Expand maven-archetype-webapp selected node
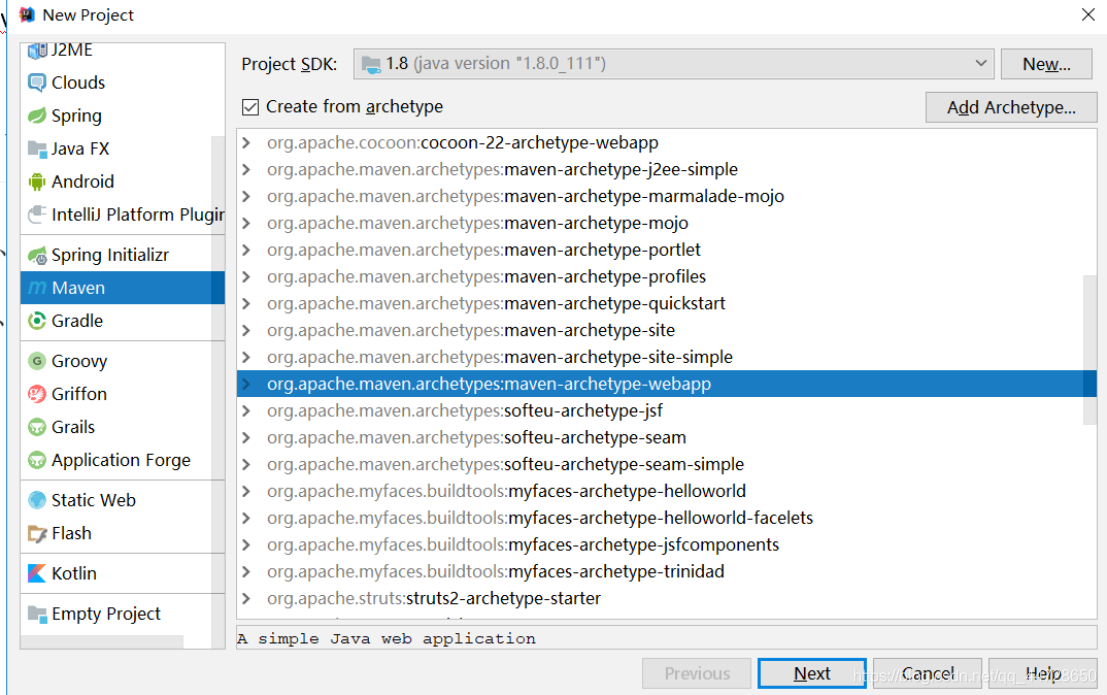This screenshot has width=1107, height=695. coord(246,384)
